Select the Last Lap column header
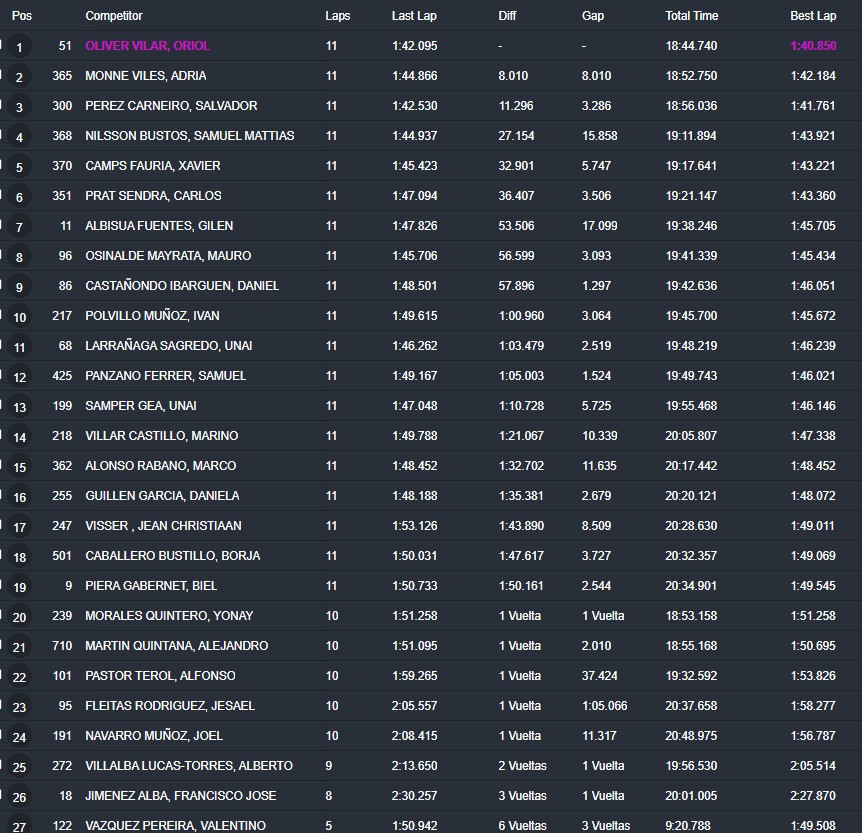The width and height of the screenshot is (862, 833). click(414, 15)
